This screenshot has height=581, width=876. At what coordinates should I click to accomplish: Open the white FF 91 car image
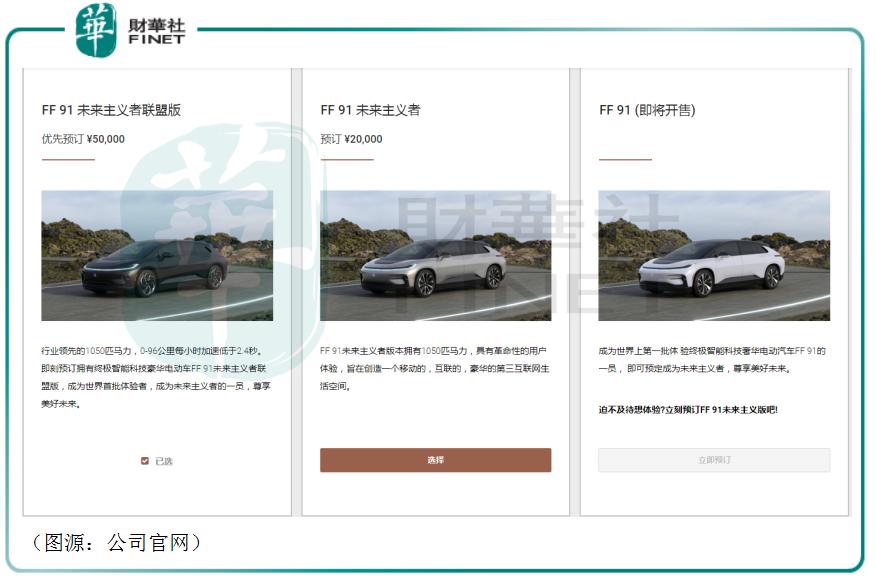click(x=714, y=256)
